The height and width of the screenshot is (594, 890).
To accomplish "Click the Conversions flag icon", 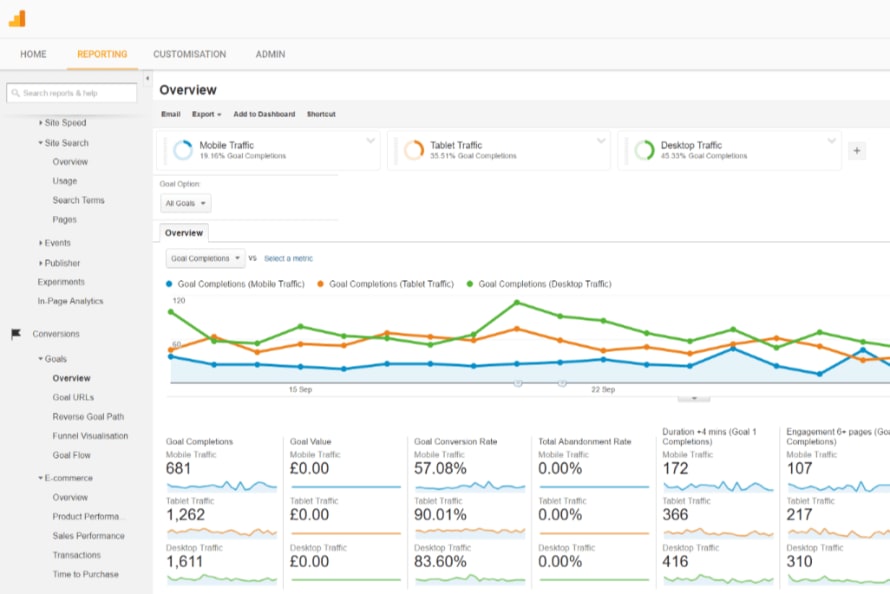I will (15, 334).
